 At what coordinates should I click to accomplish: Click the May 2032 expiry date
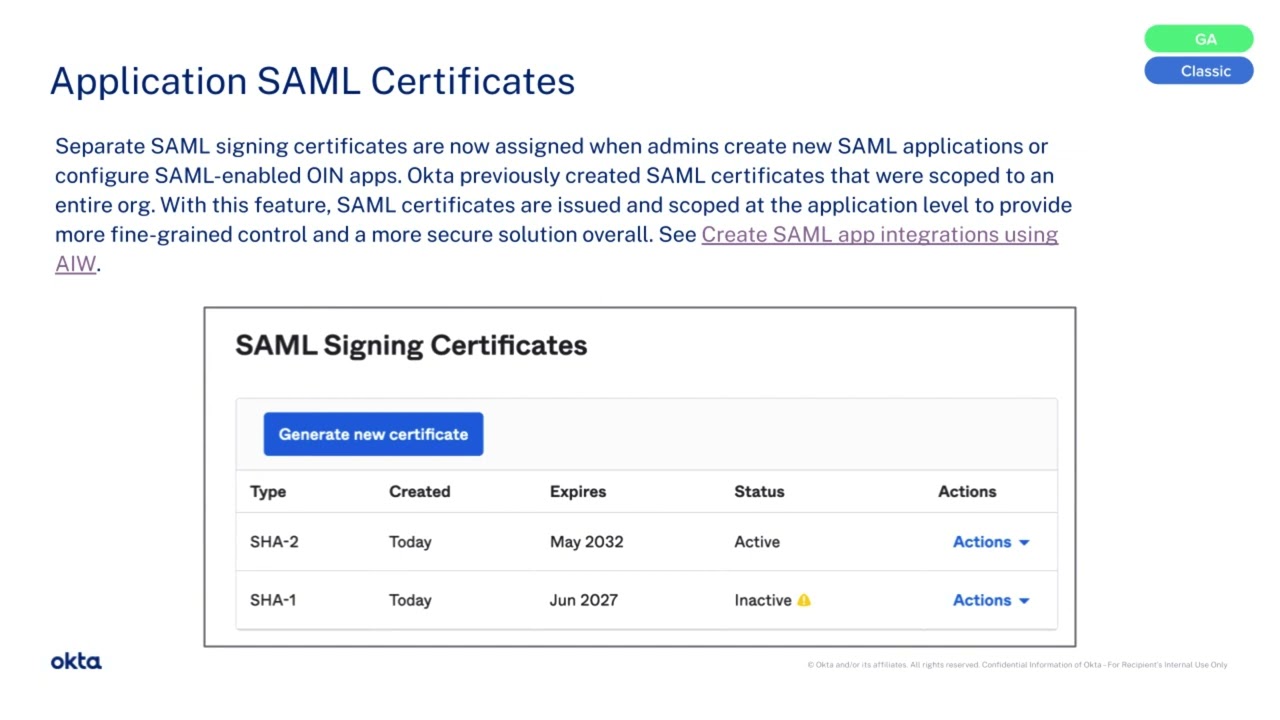point(587,542)
